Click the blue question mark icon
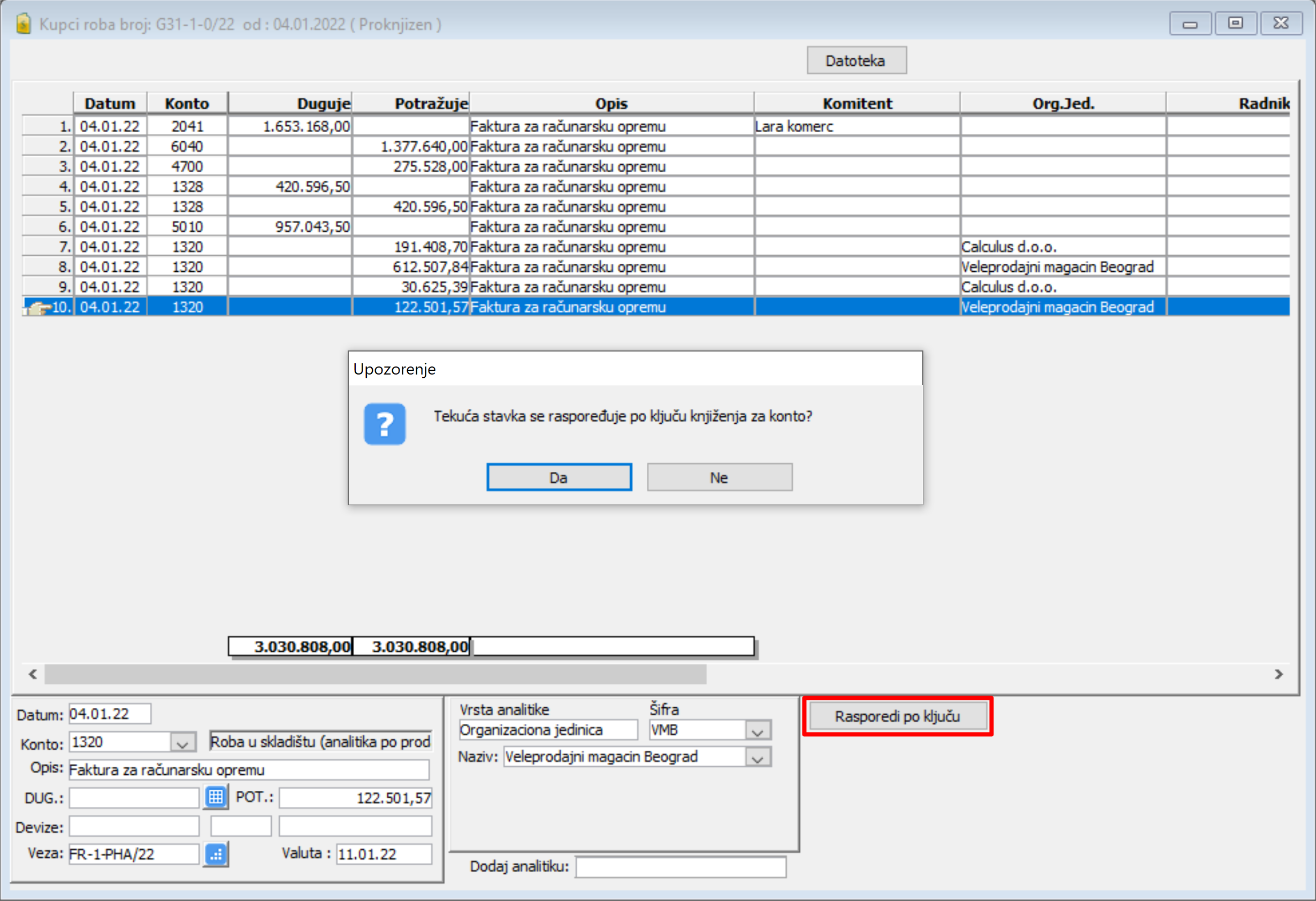Screen dimensions: 1316x901 (x=385, y=424)
